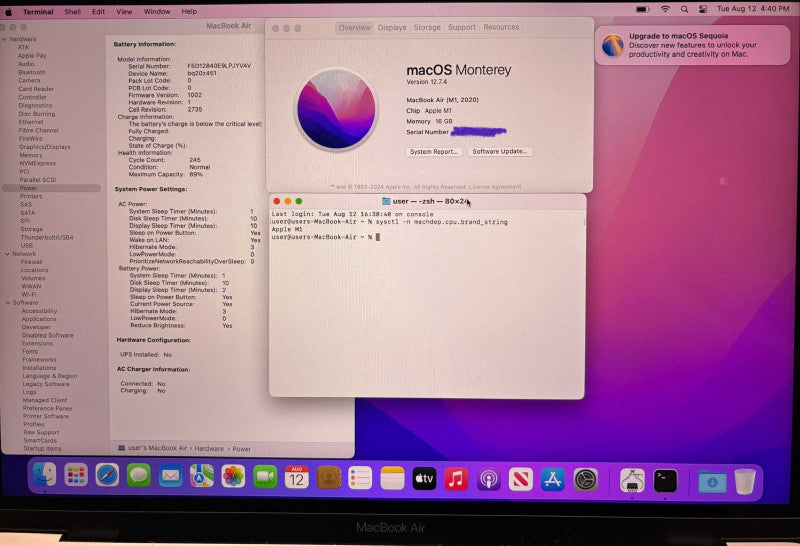This screenshot has width=800, height=546.
Task: Open System Information icon in Dock
Action: point(632,481)
